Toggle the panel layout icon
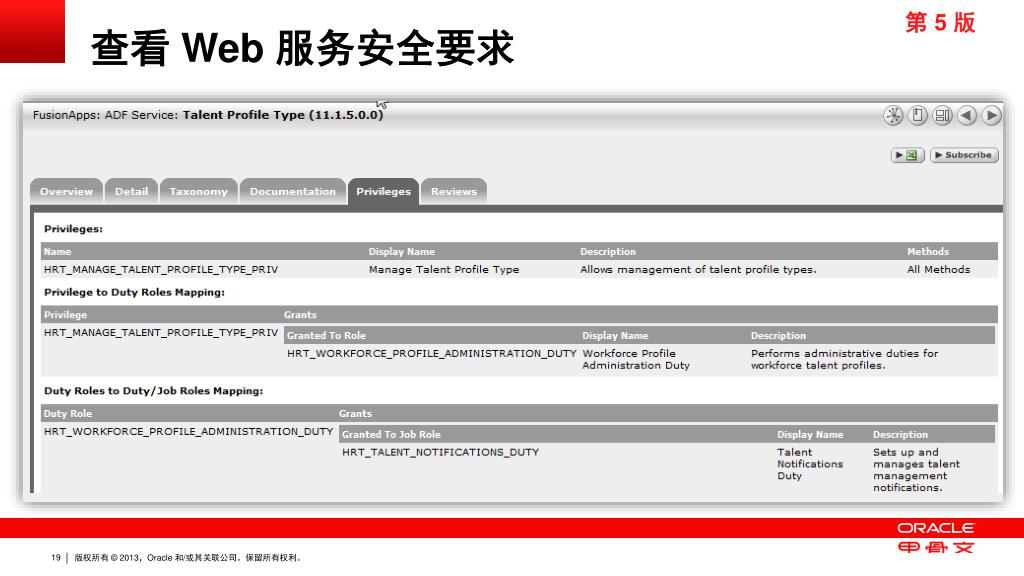The width and height of the screenshot is (1024, 576). point(942,116)
